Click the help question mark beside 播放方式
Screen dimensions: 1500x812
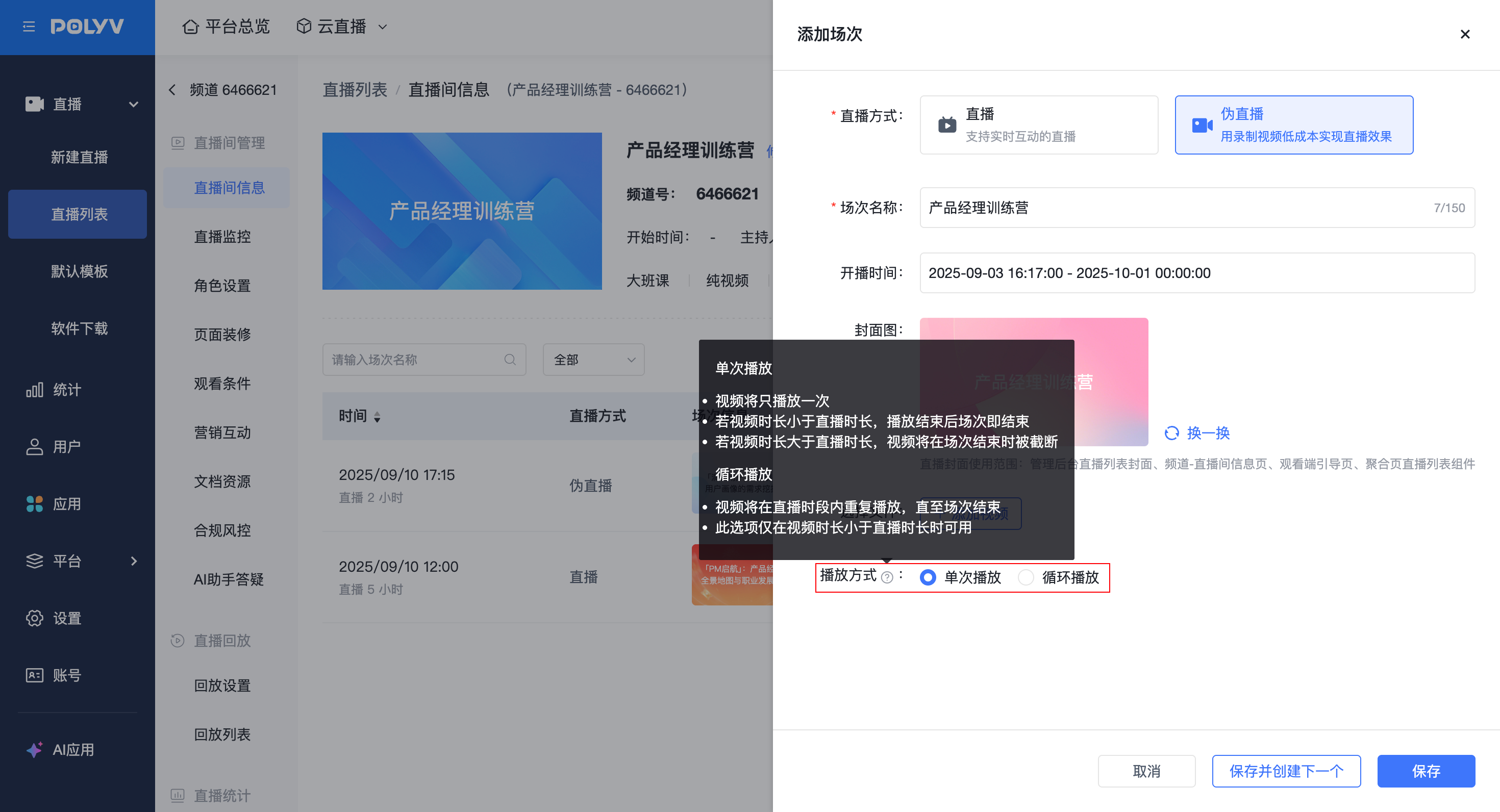coord(887,577)
